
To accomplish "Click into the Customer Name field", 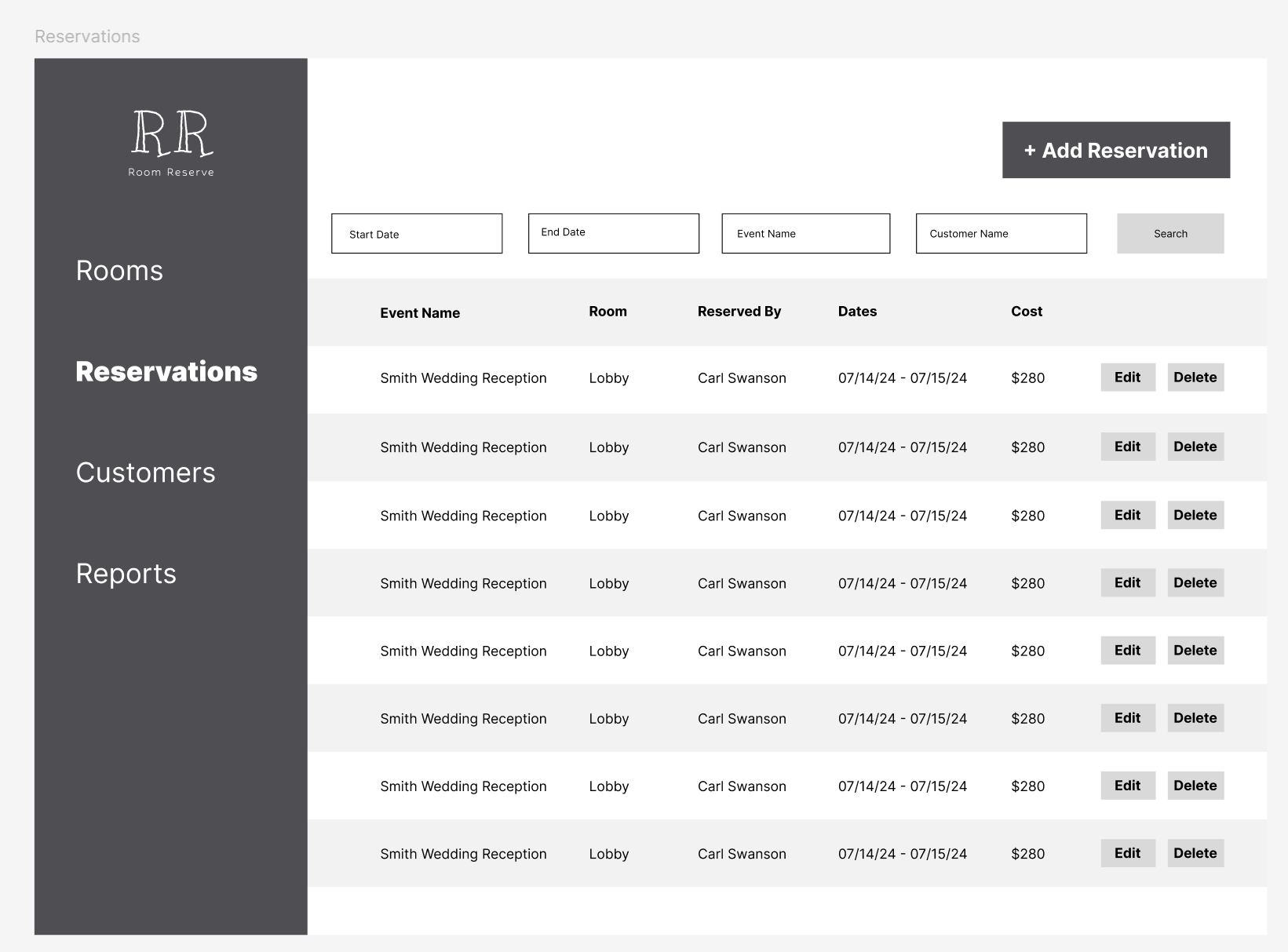I will click(1000, 233).
